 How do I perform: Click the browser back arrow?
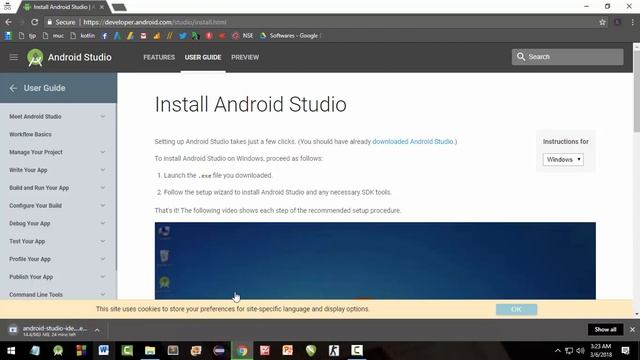pos(8,22)
